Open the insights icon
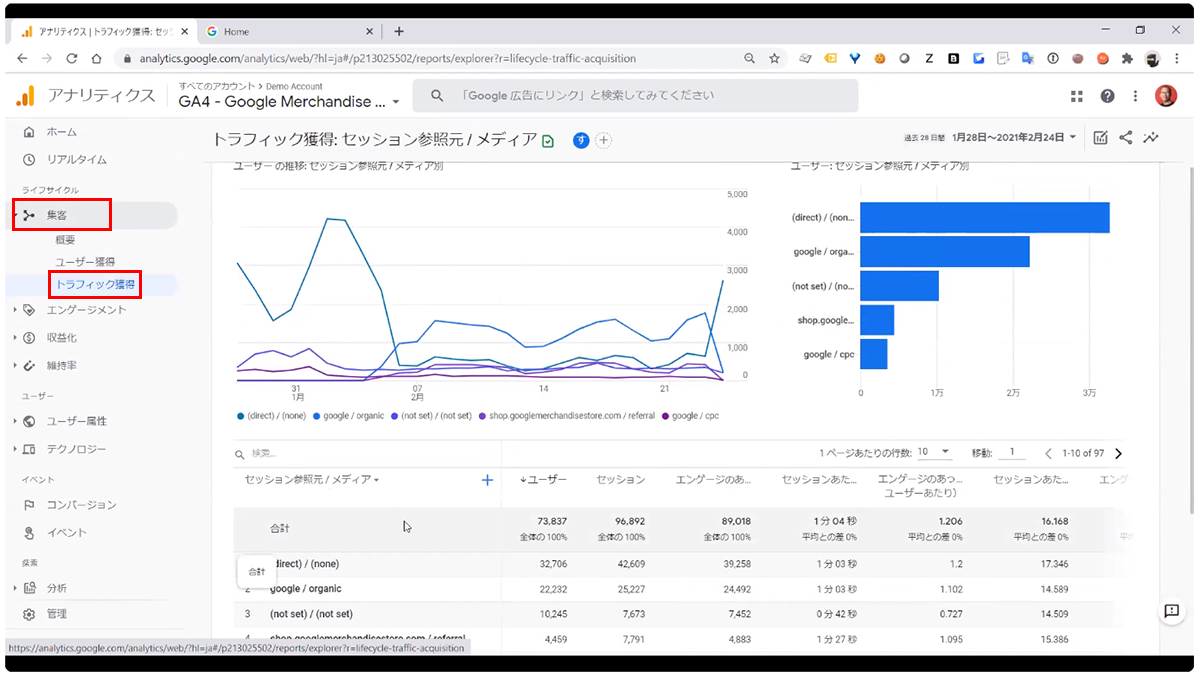The width and height of the screenshot is (1200, 677). pyautogui.click(x=1152, y=138)
